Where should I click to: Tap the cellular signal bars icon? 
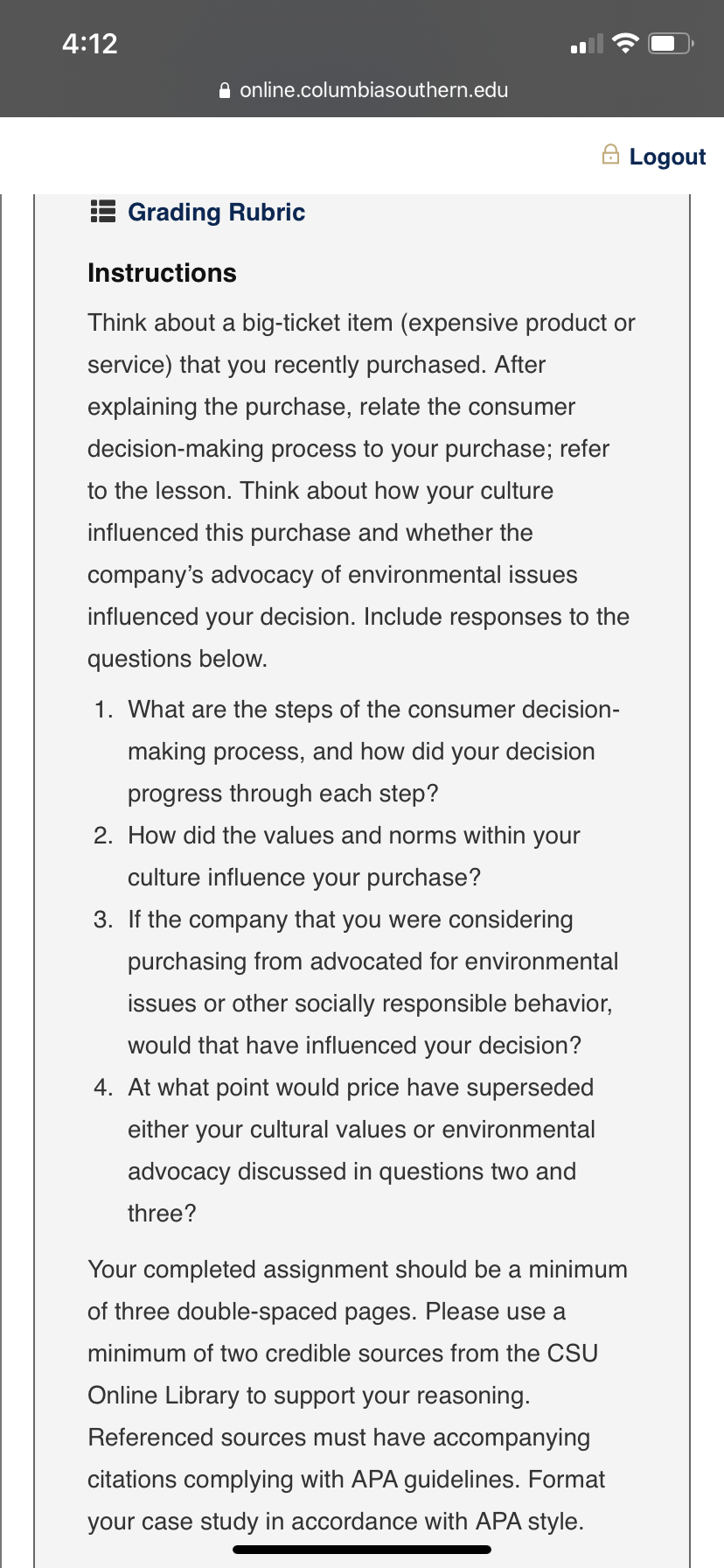point(587,44)
